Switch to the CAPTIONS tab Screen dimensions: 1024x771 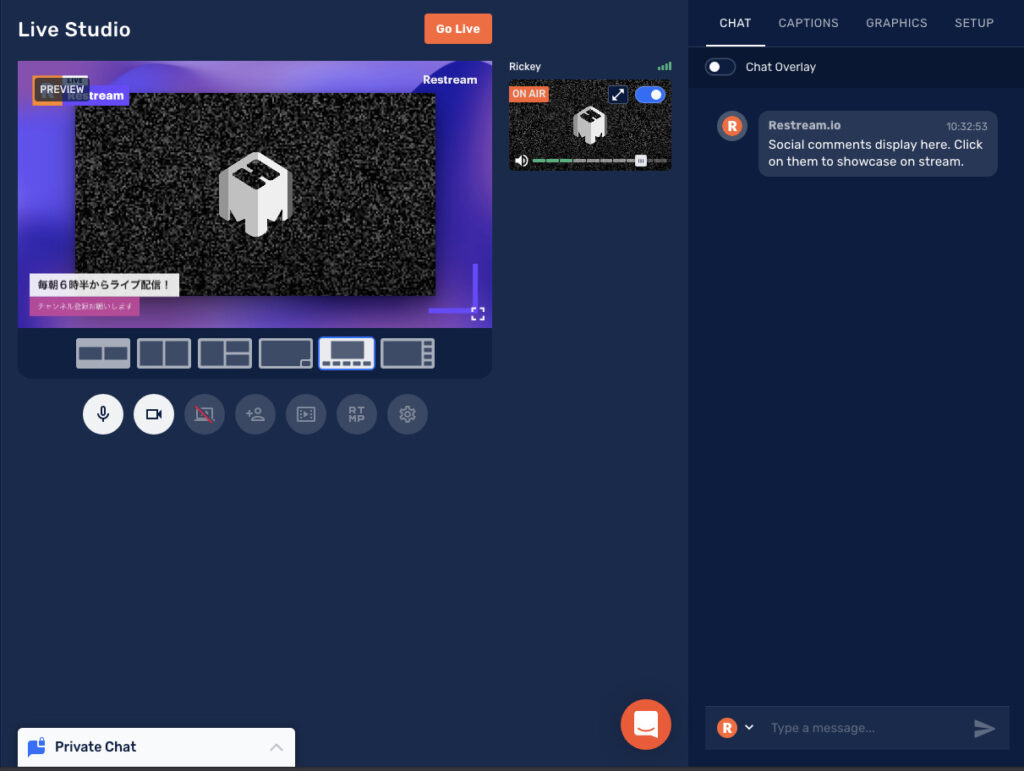pos(808,23)
